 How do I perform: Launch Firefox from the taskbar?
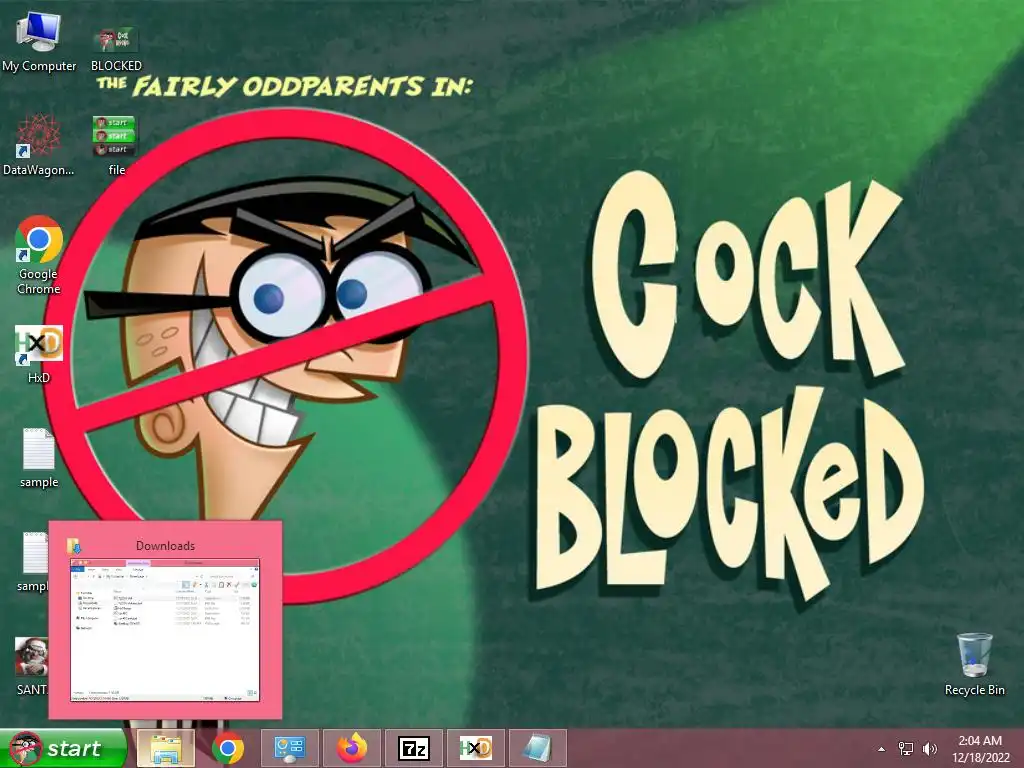coord(352,748)
